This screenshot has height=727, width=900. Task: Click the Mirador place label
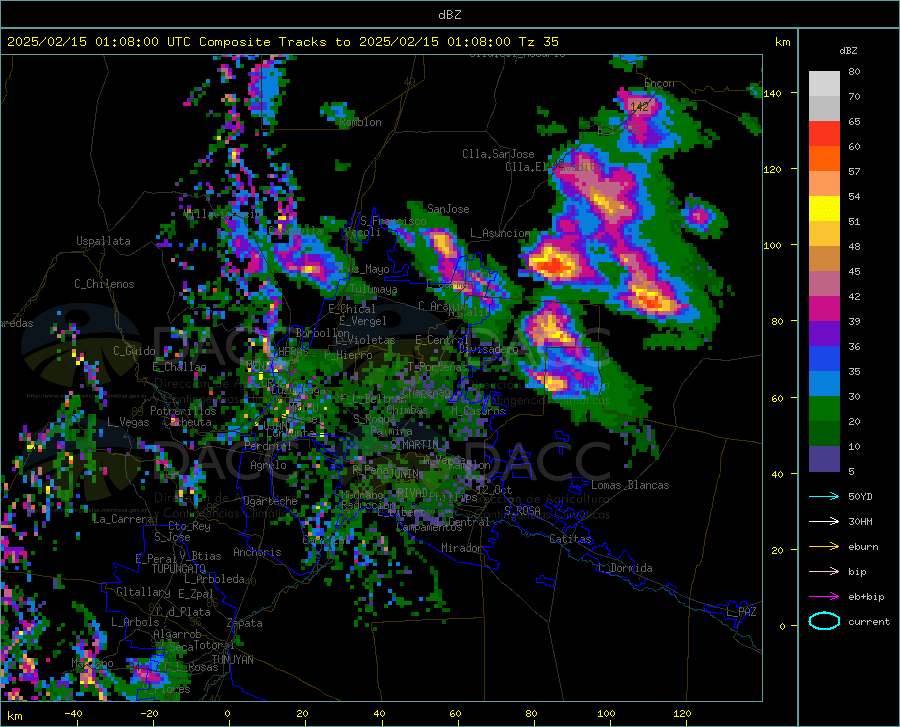461,548
